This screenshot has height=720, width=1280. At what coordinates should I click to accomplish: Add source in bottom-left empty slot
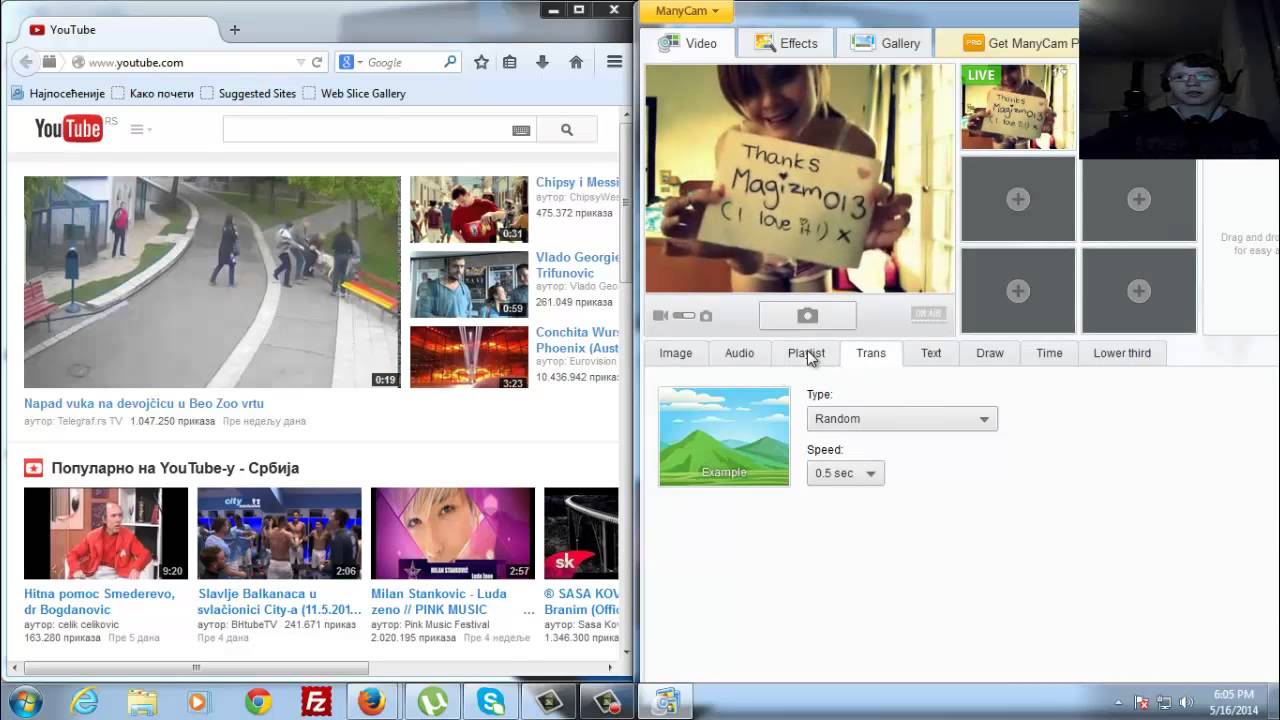[x=1018, y=291]
